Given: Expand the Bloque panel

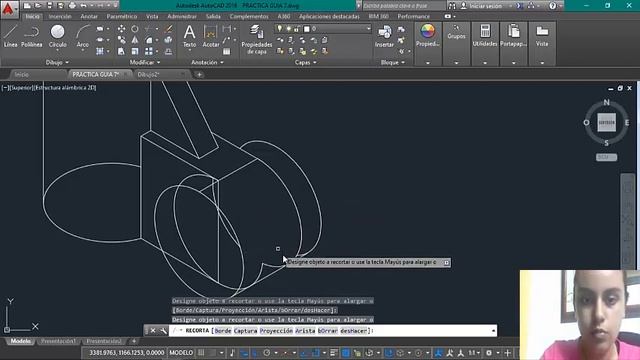Looking at the screenshot, I should (393, 62).
